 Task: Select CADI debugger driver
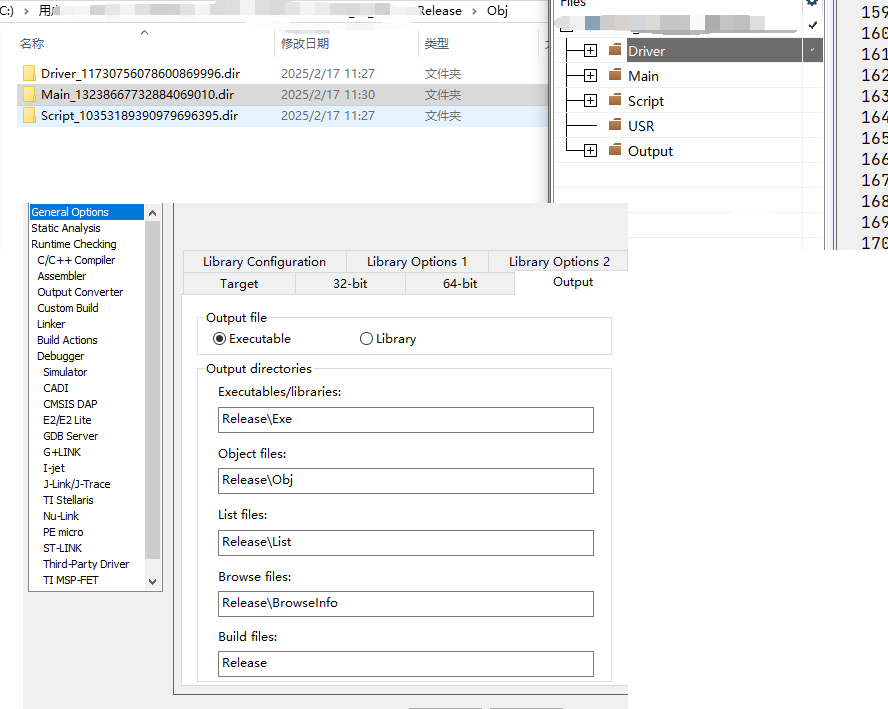(x=56, y=388)
